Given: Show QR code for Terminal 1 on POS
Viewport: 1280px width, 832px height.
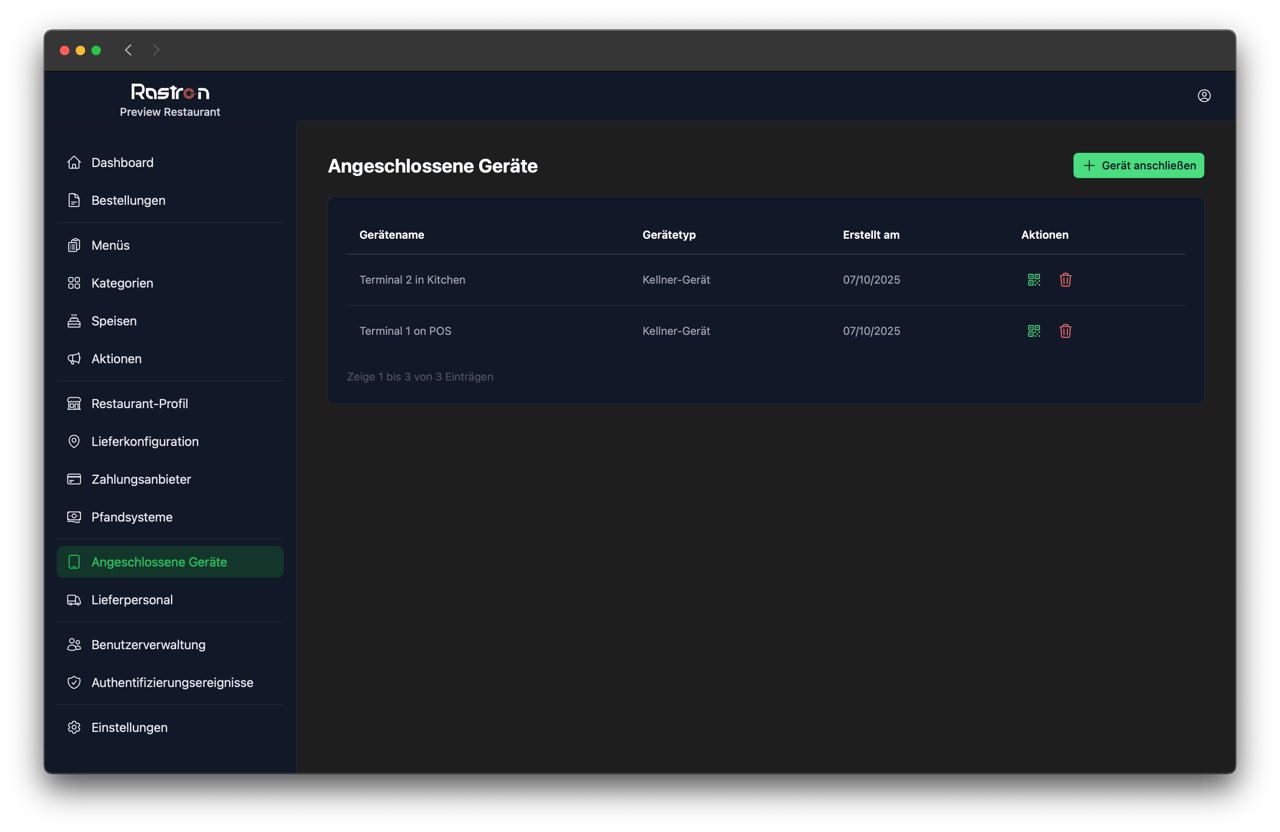Looking at the screenshot, I should point(1034,331).
